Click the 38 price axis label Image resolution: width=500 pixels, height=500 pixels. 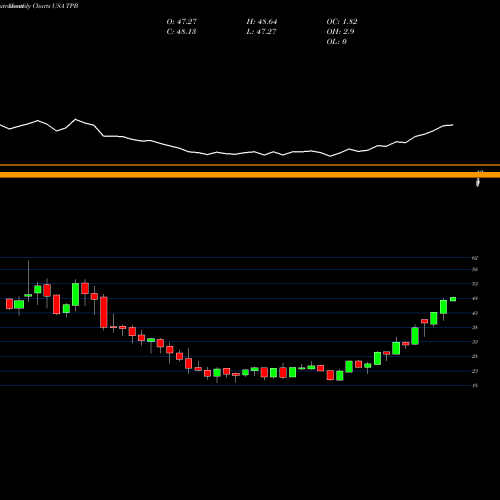pyautogui.click(x=475, y=327)
